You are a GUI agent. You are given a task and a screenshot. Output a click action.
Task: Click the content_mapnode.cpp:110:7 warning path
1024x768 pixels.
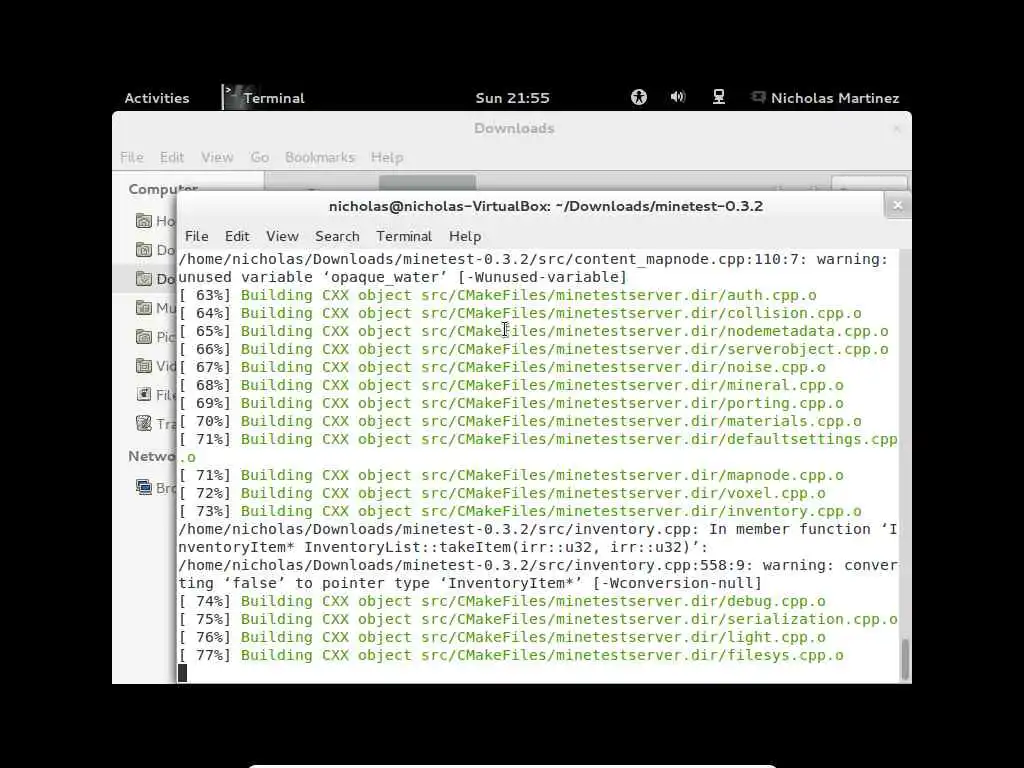(x=534, y=259)
